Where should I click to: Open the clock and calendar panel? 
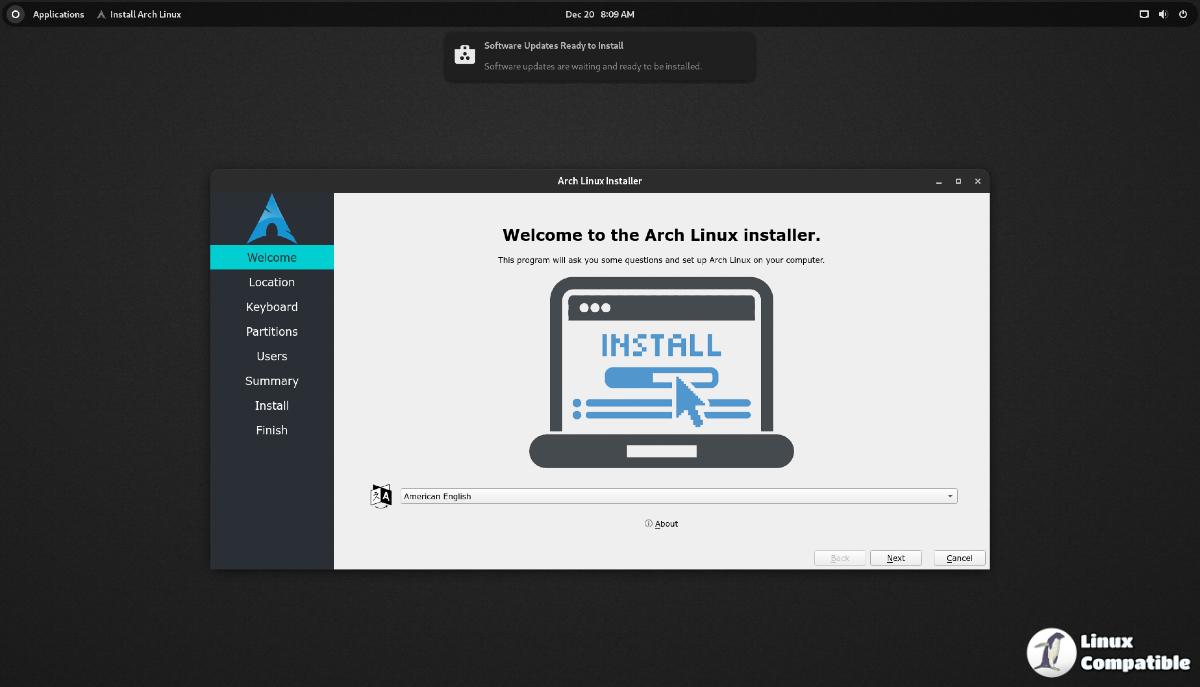click(600, 14)
